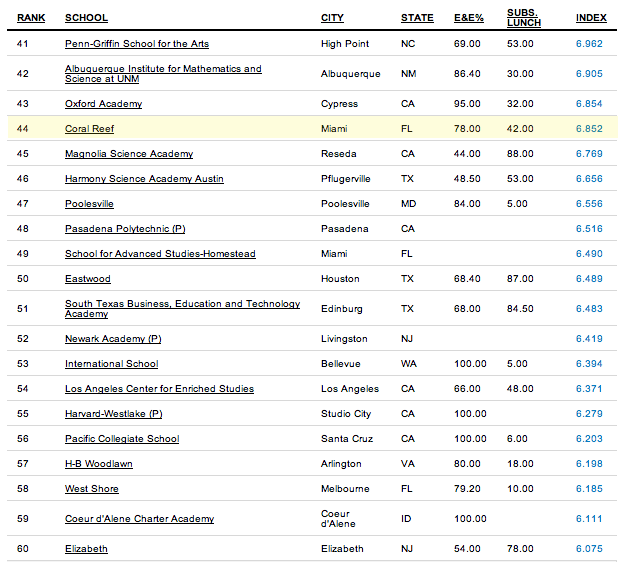Click index value 6.279
The height and width of the screenshot is (566, 626).
589,414
